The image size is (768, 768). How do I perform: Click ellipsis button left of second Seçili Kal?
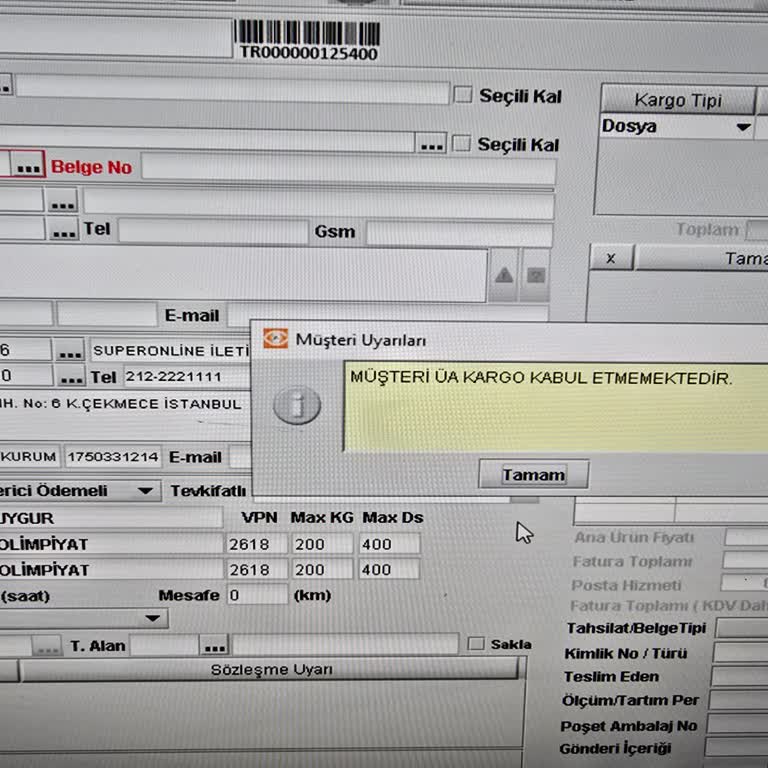pos(431,144)
